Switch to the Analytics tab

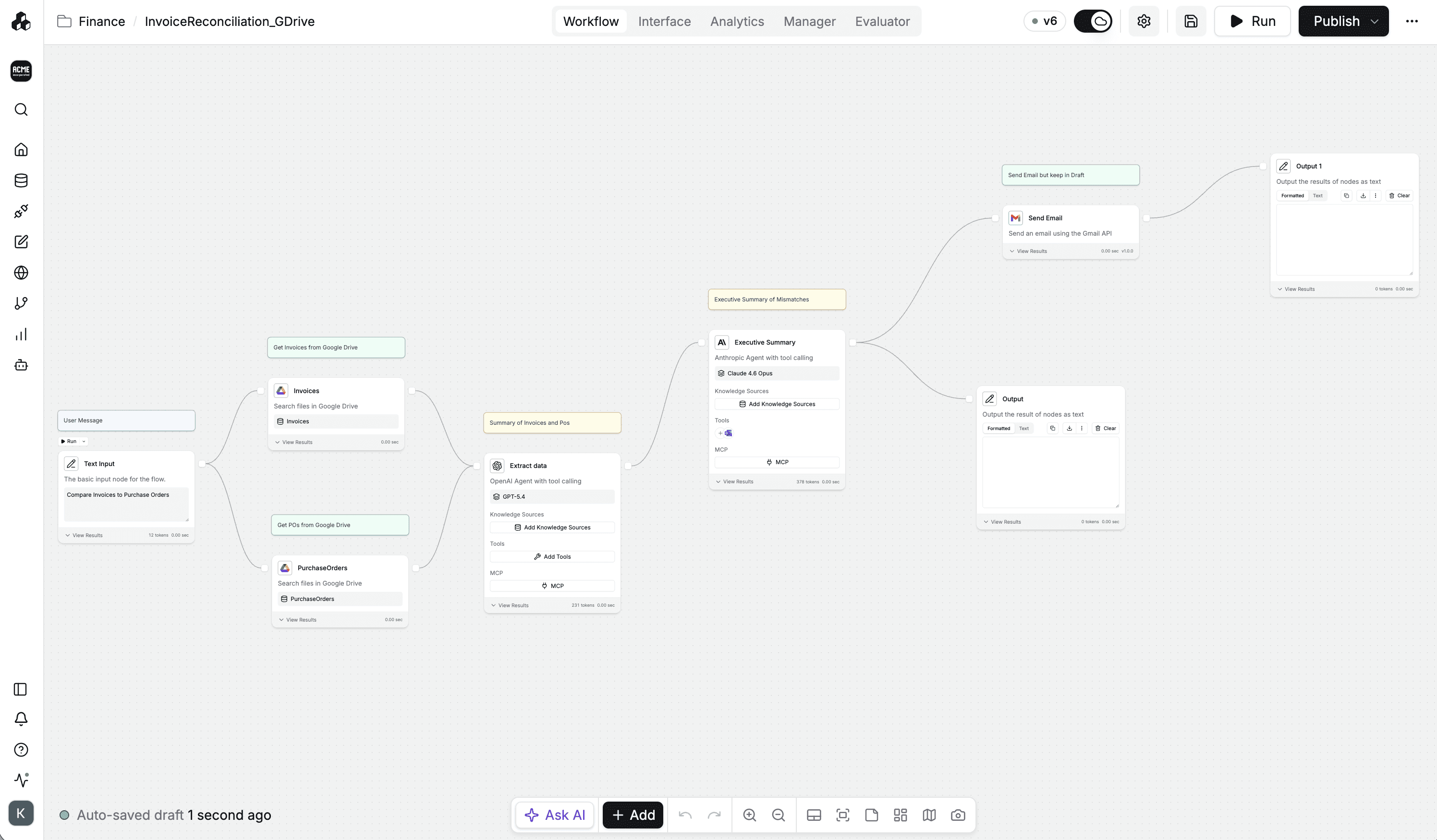pos(737,21)
